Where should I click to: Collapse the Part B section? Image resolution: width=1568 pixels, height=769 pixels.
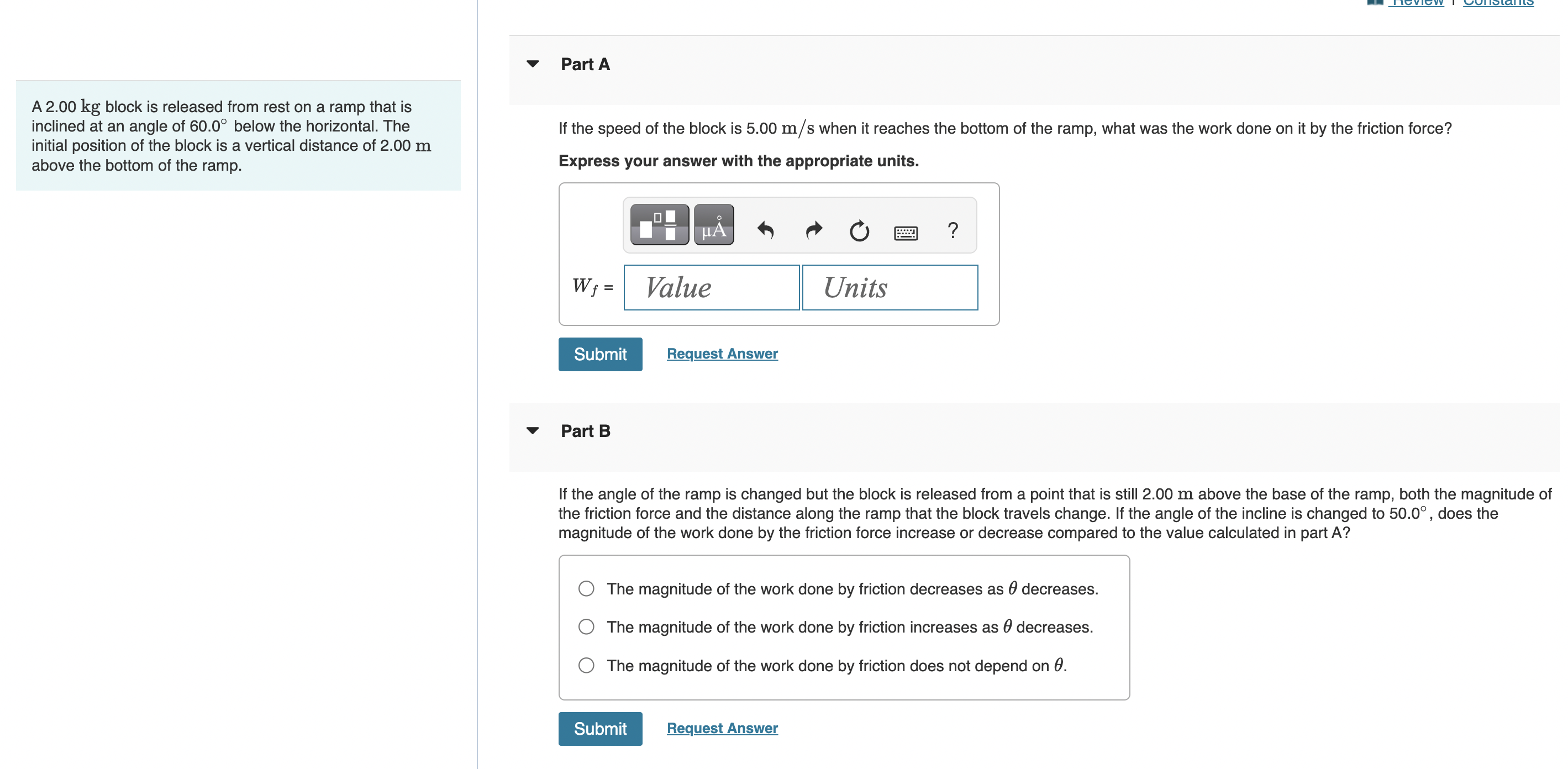(x=533, y=430)
